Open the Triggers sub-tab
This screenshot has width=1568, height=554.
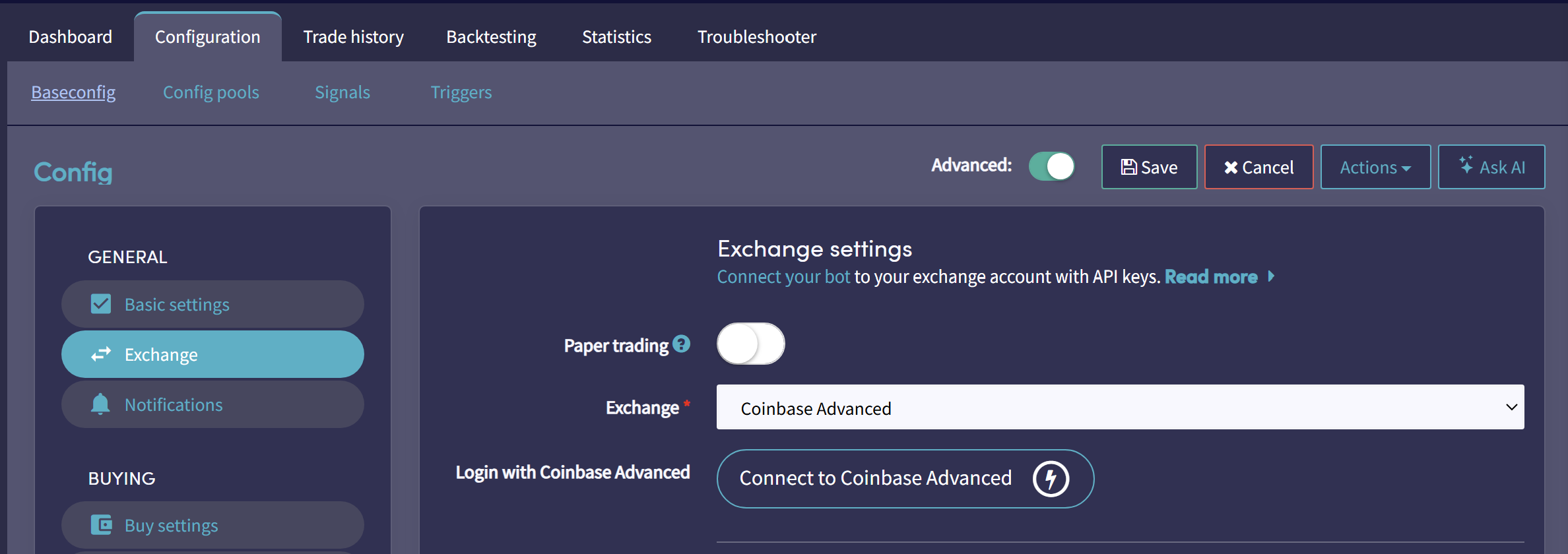click(461, 92)
